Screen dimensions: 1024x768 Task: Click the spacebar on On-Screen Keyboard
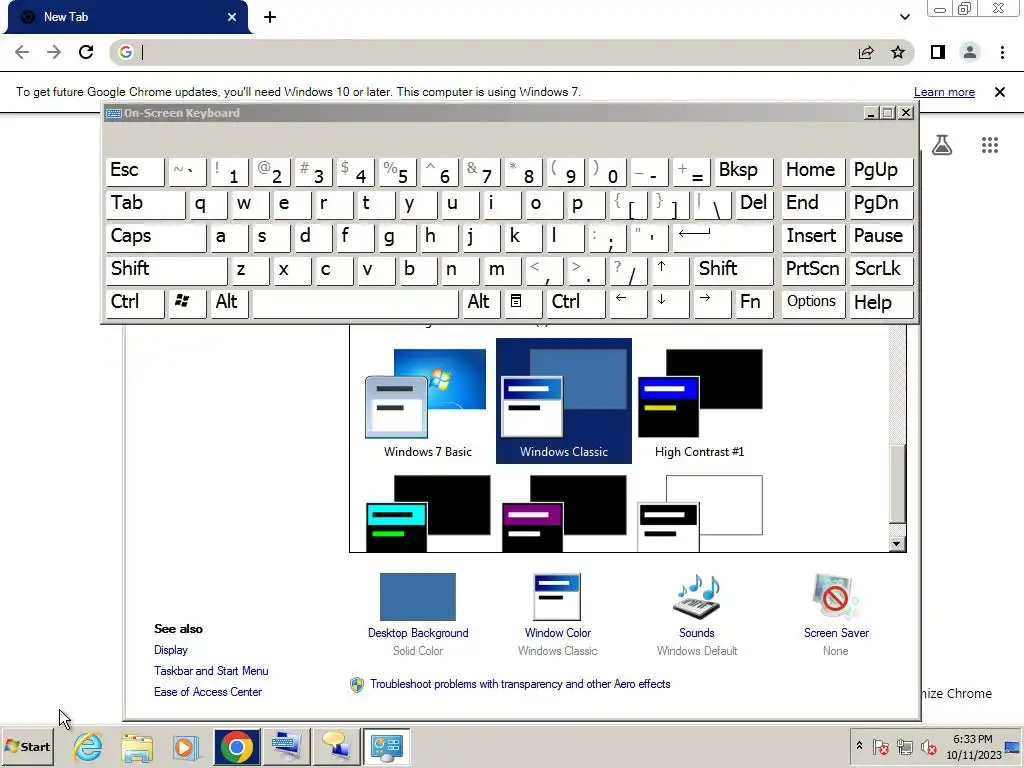click(355, 304)
